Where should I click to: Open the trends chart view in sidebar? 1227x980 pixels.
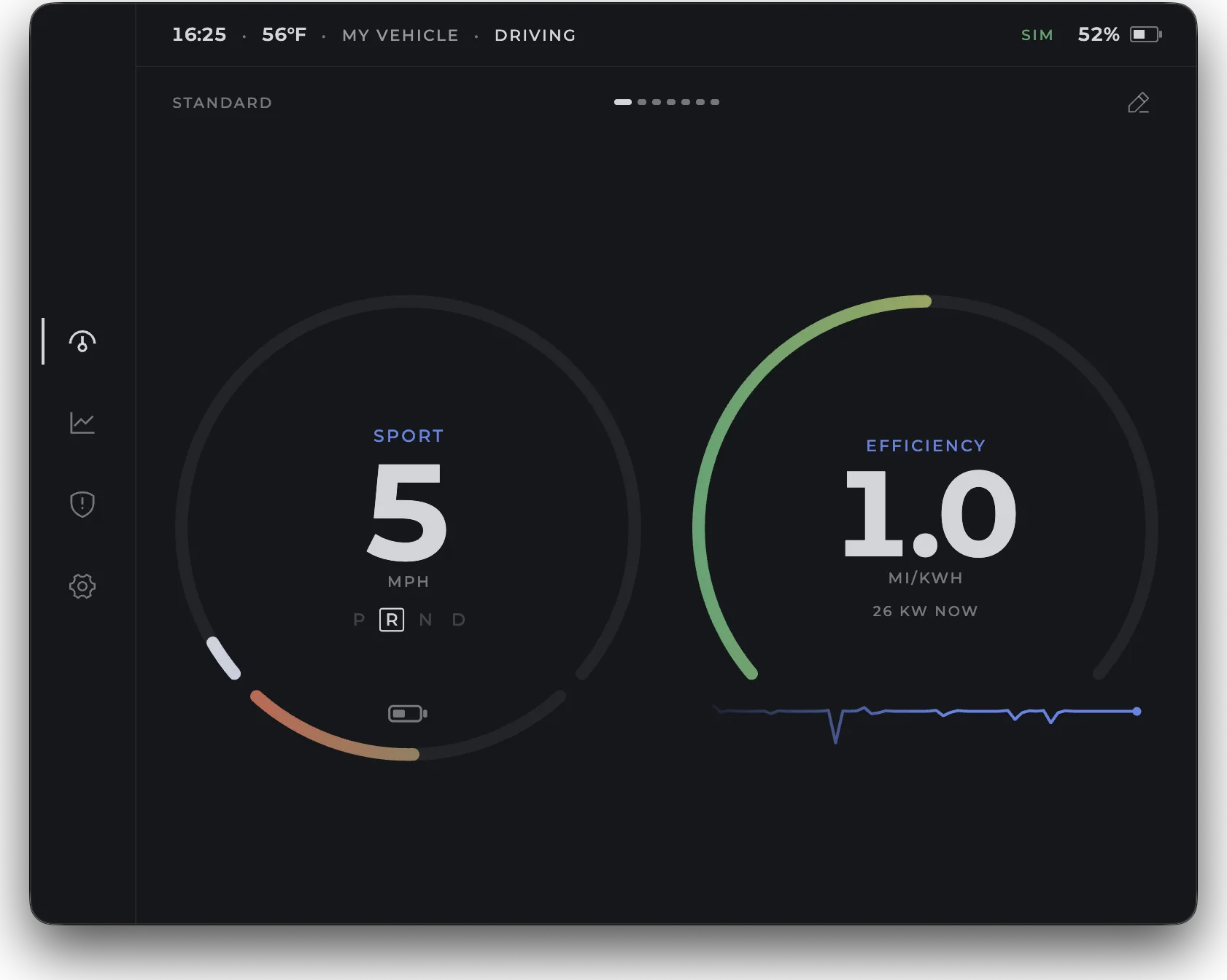tap(82, 423)
